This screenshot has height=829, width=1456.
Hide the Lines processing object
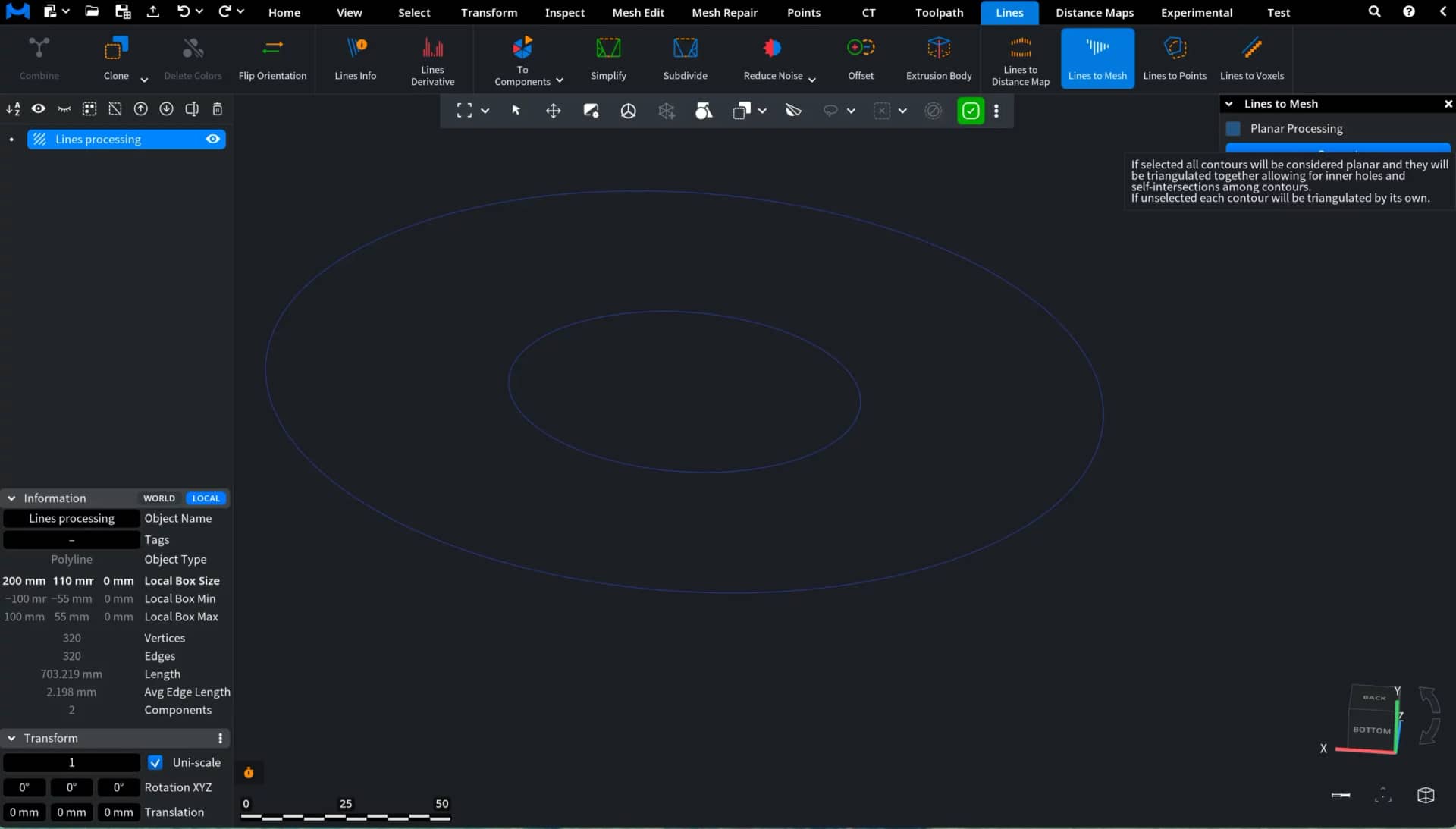(213, 139)
